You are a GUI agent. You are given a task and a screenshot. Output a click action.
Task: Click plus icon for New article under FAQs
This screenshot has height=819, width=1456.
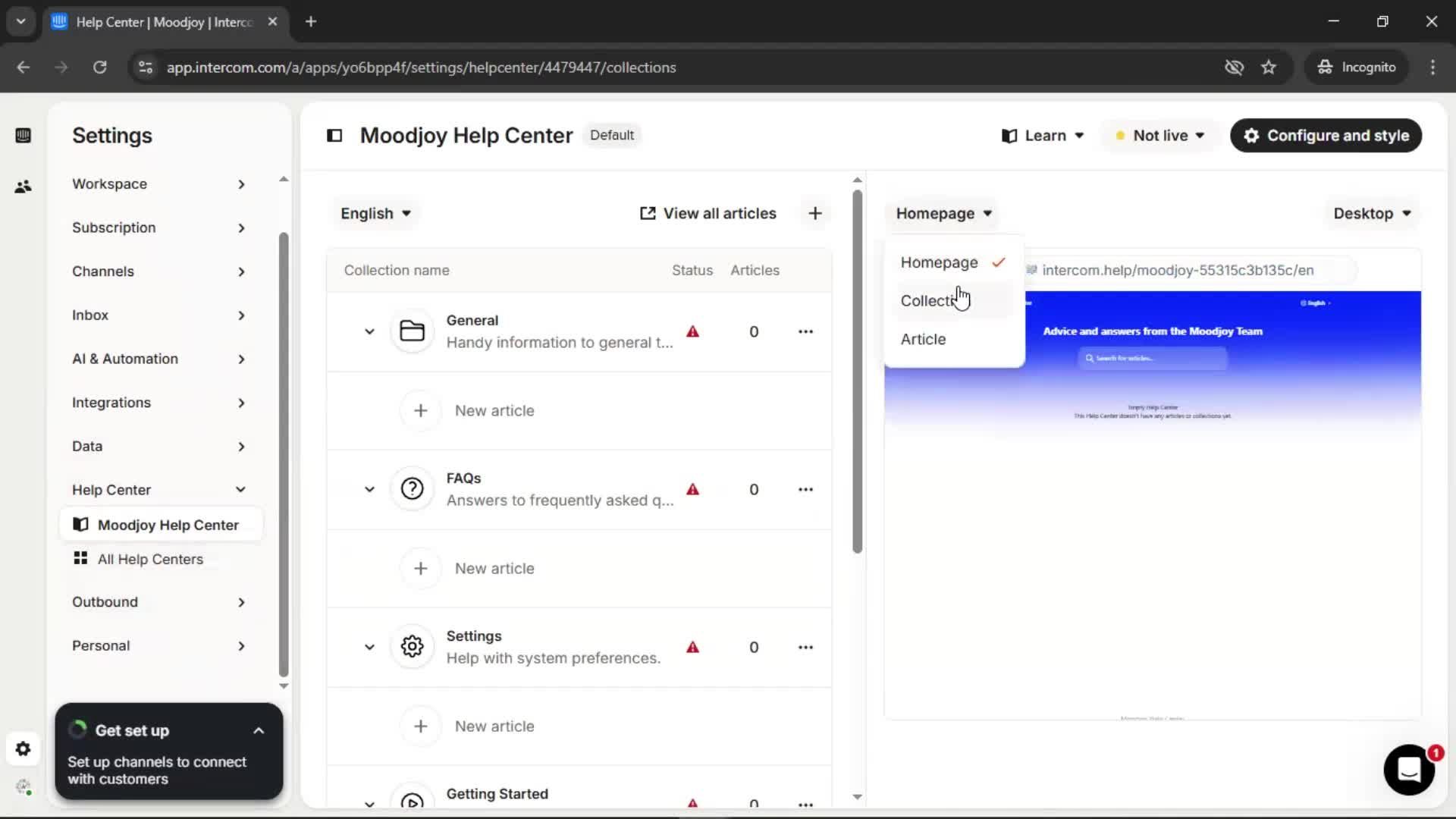pyautogui.click(x=421, y=568)
